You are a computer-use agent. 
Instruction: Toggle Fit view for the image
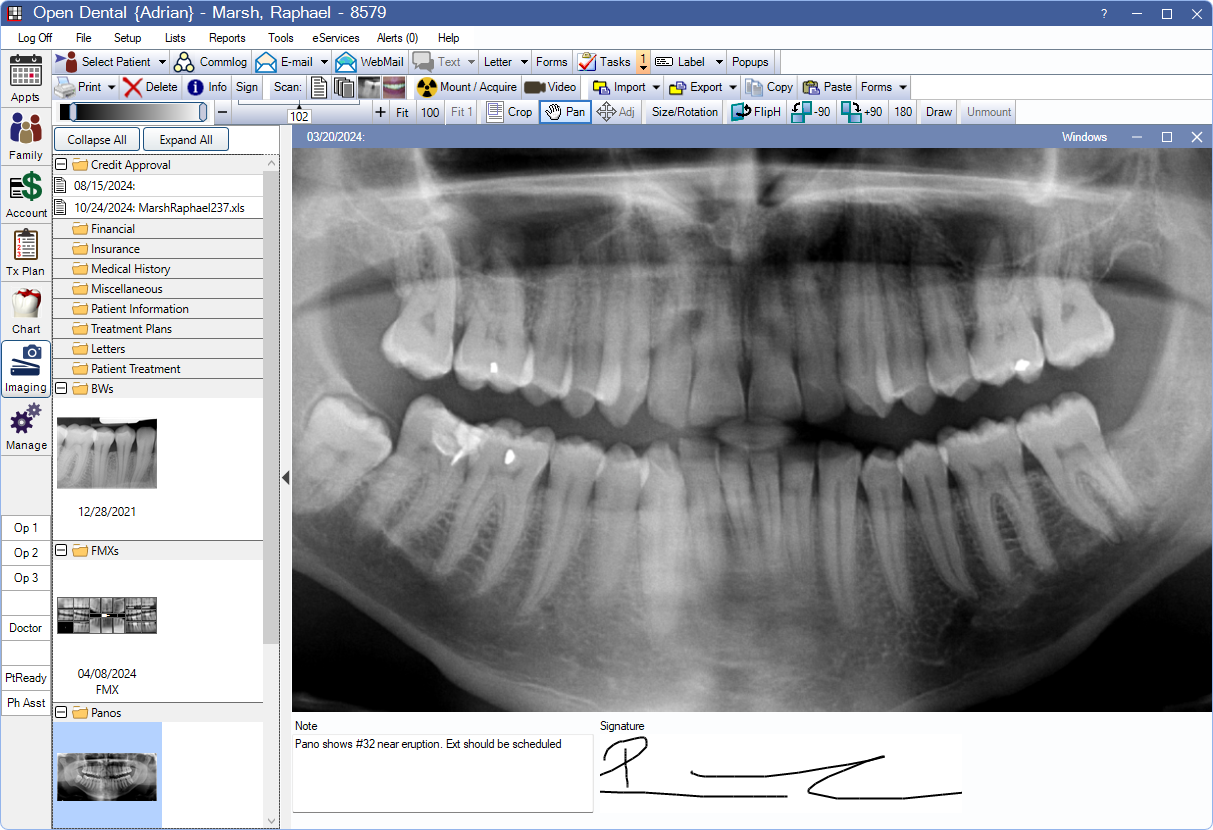click(x=400, y=112)
